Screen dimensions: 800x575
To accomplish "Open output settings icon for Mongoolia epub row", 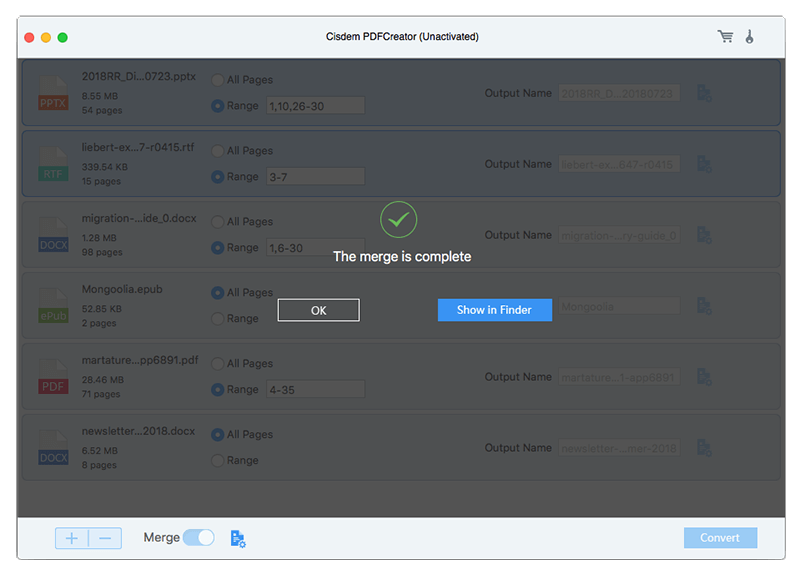I will pos(704,306).
